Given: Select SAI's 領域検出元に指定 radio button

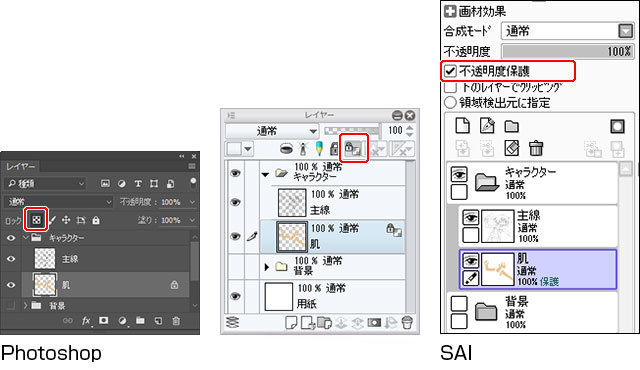Looking at the screenshot, I should [x=450, y=102].
